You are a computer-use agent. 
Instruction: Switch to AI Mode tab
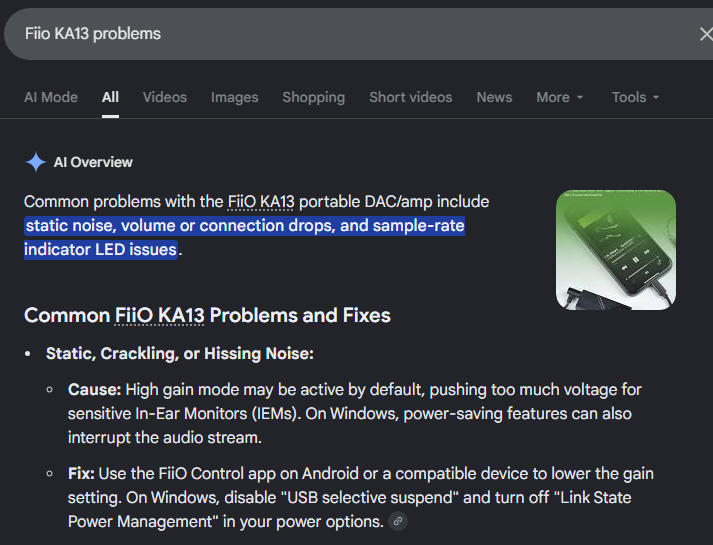[x=51, y=97]
